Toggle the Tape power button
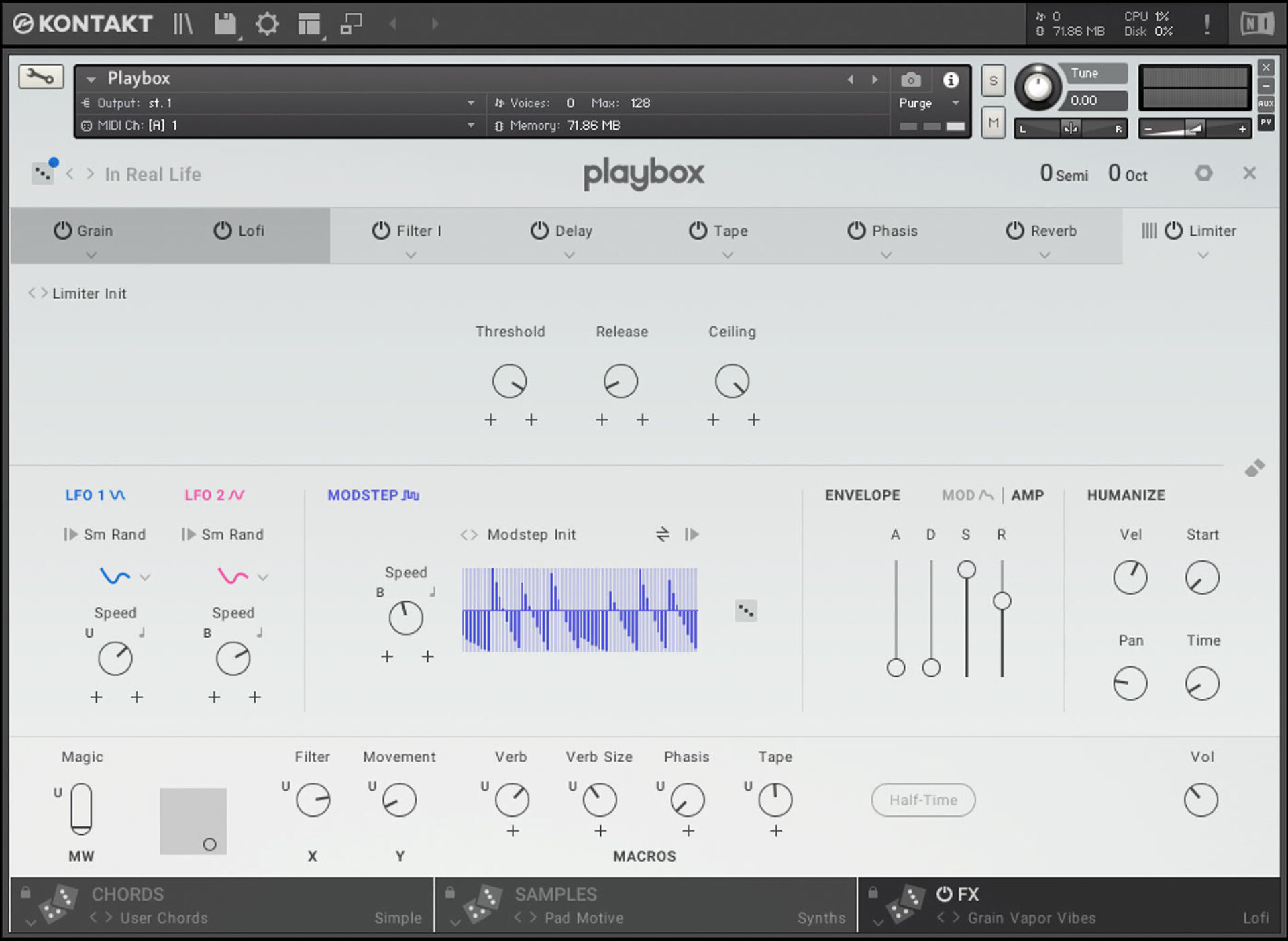Viewport: 1288px width, 941px height. pos(698,230)
